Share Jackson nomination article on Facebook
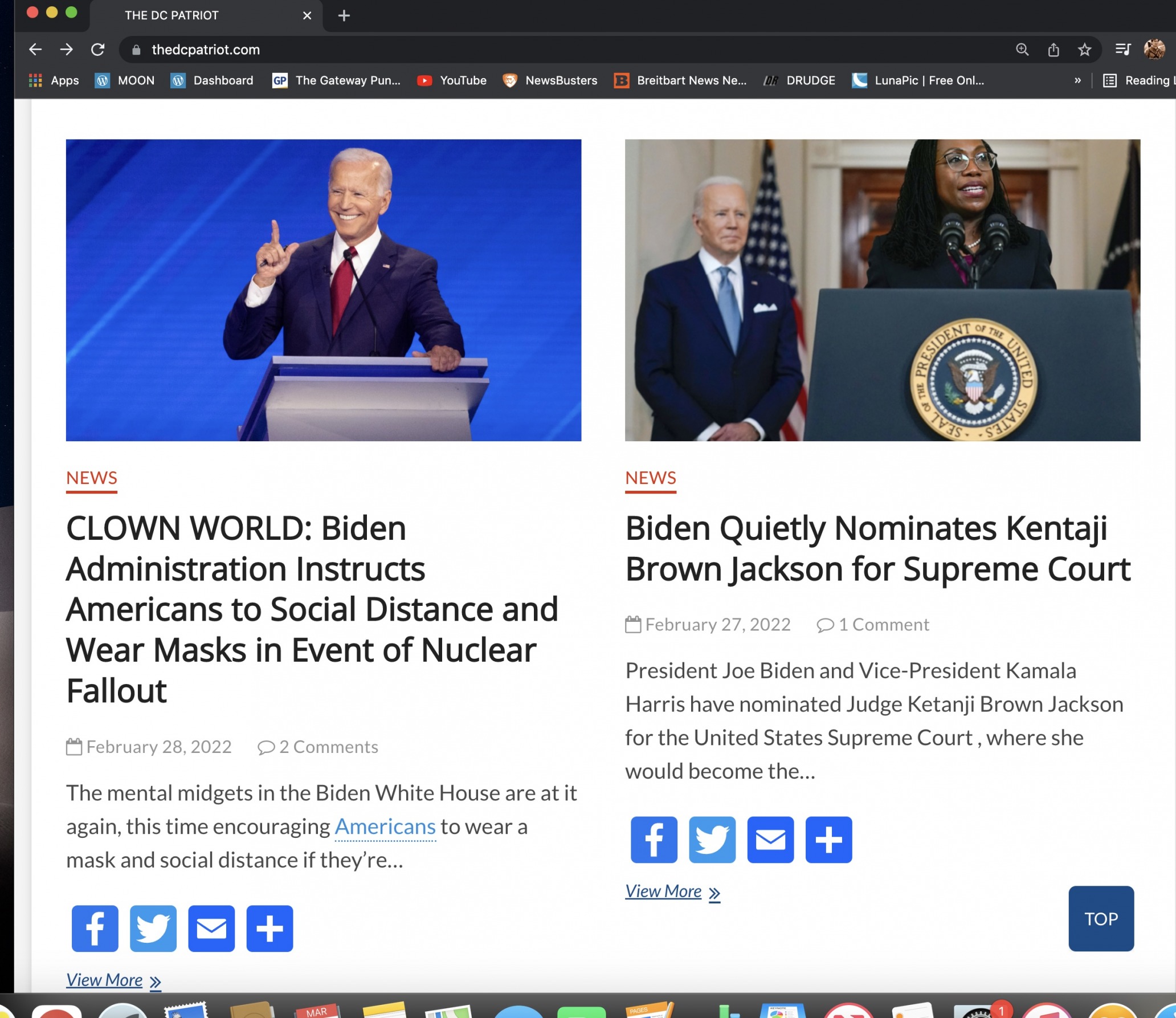 [x=654, y=840]
